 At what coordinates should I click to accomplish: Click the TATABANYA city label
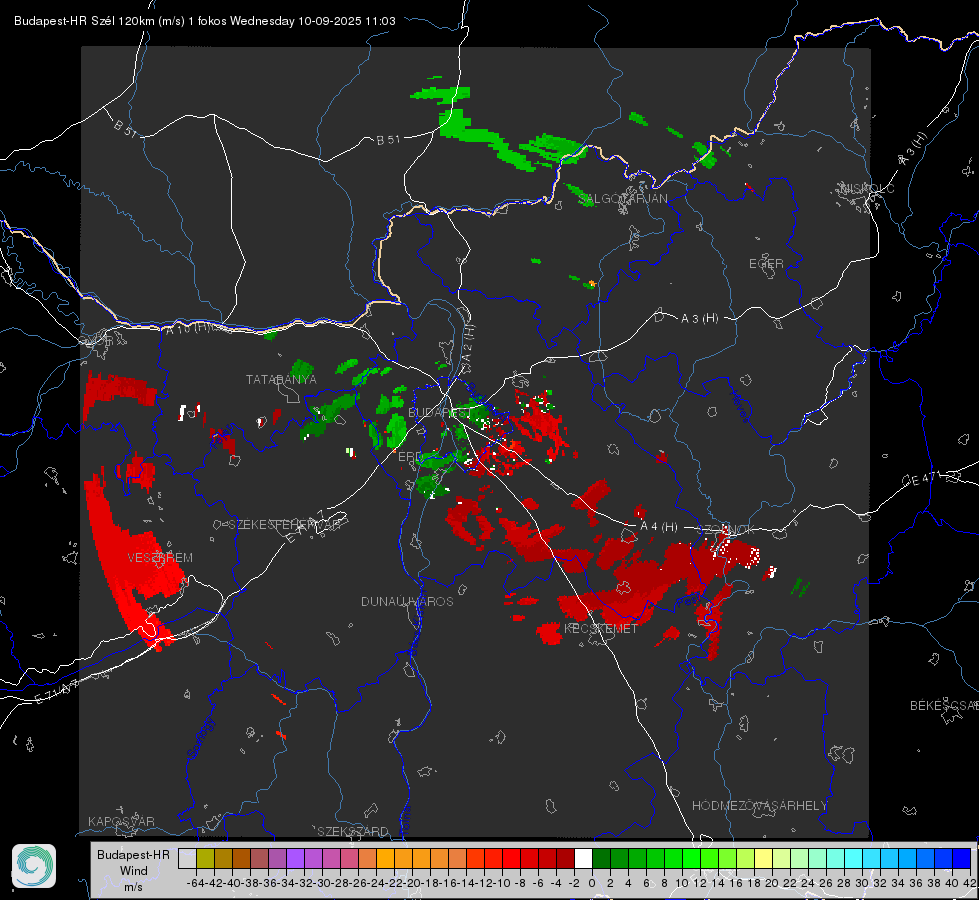pyautogui.click(x=281, y=380)
